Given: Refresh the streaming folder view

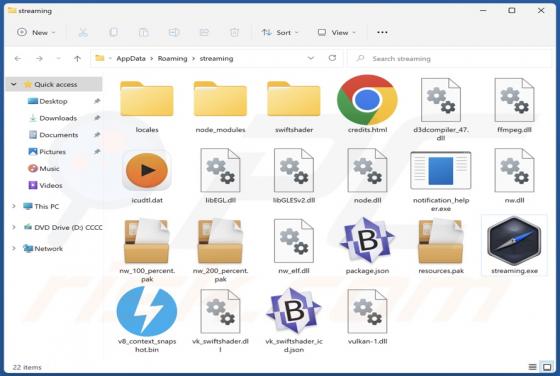Looking at the screenshot, I should point(332,58).
